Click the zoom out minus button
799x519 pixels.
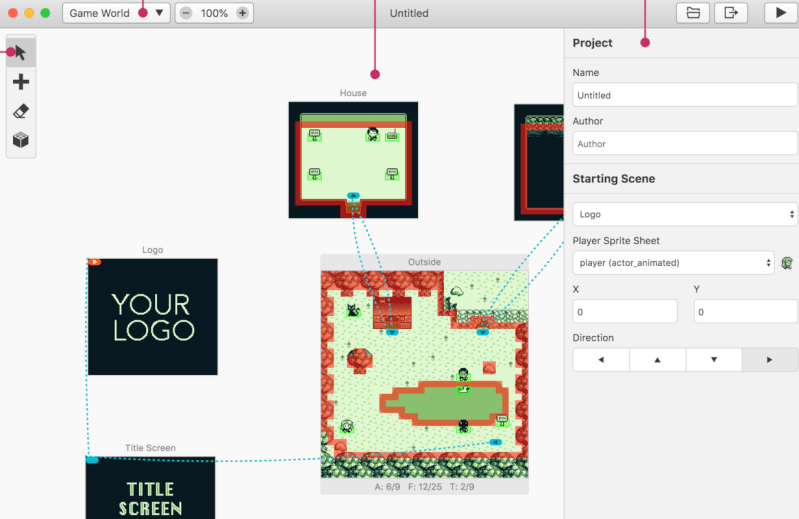186,13
